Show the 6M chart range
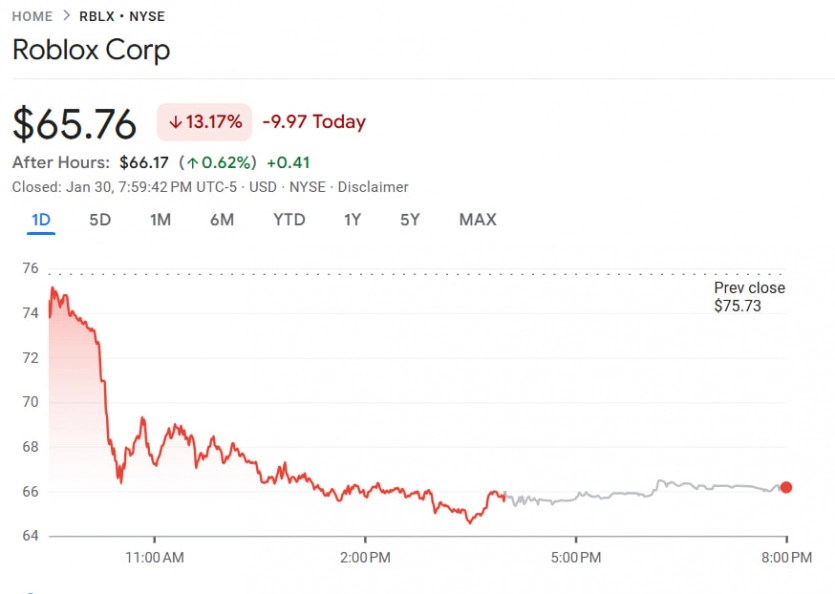The image size is (835, 594). 222,220
